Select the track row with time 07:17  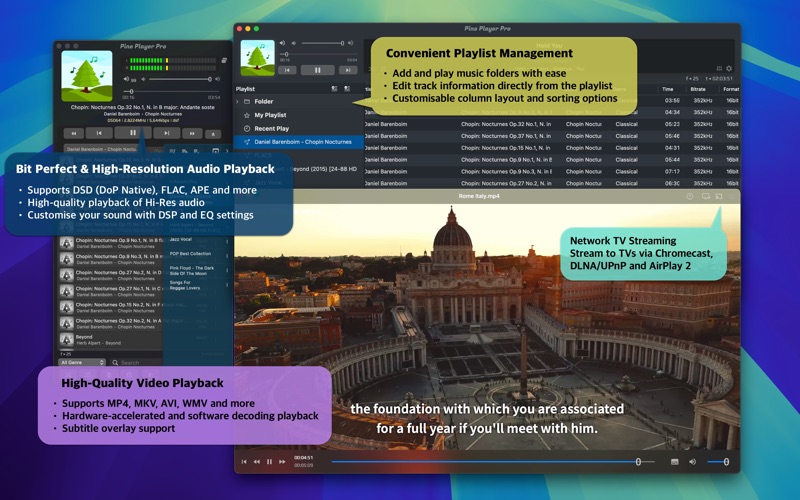[x=552, y=171]
